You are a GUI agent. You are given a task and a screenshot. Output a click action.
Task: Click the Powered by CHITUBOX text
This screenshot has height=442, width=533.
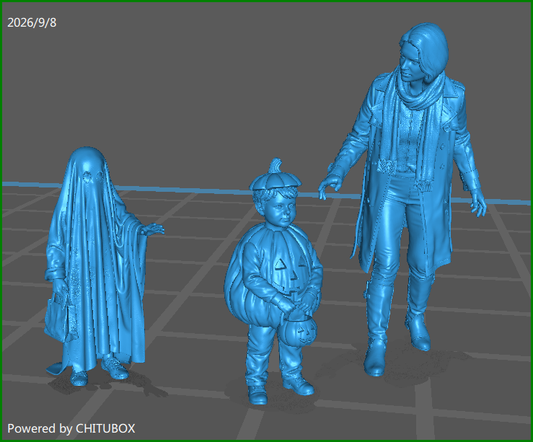(71, 428)
